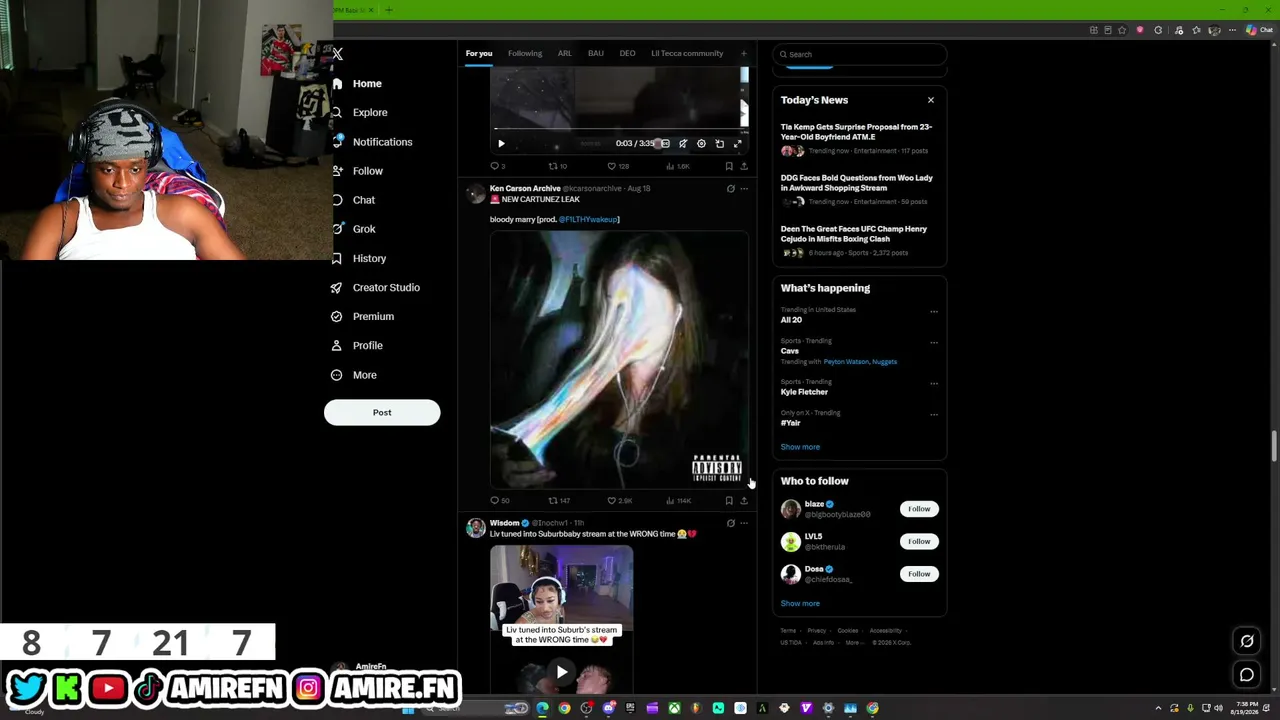Open the Grok floating button

[1247, 641]
